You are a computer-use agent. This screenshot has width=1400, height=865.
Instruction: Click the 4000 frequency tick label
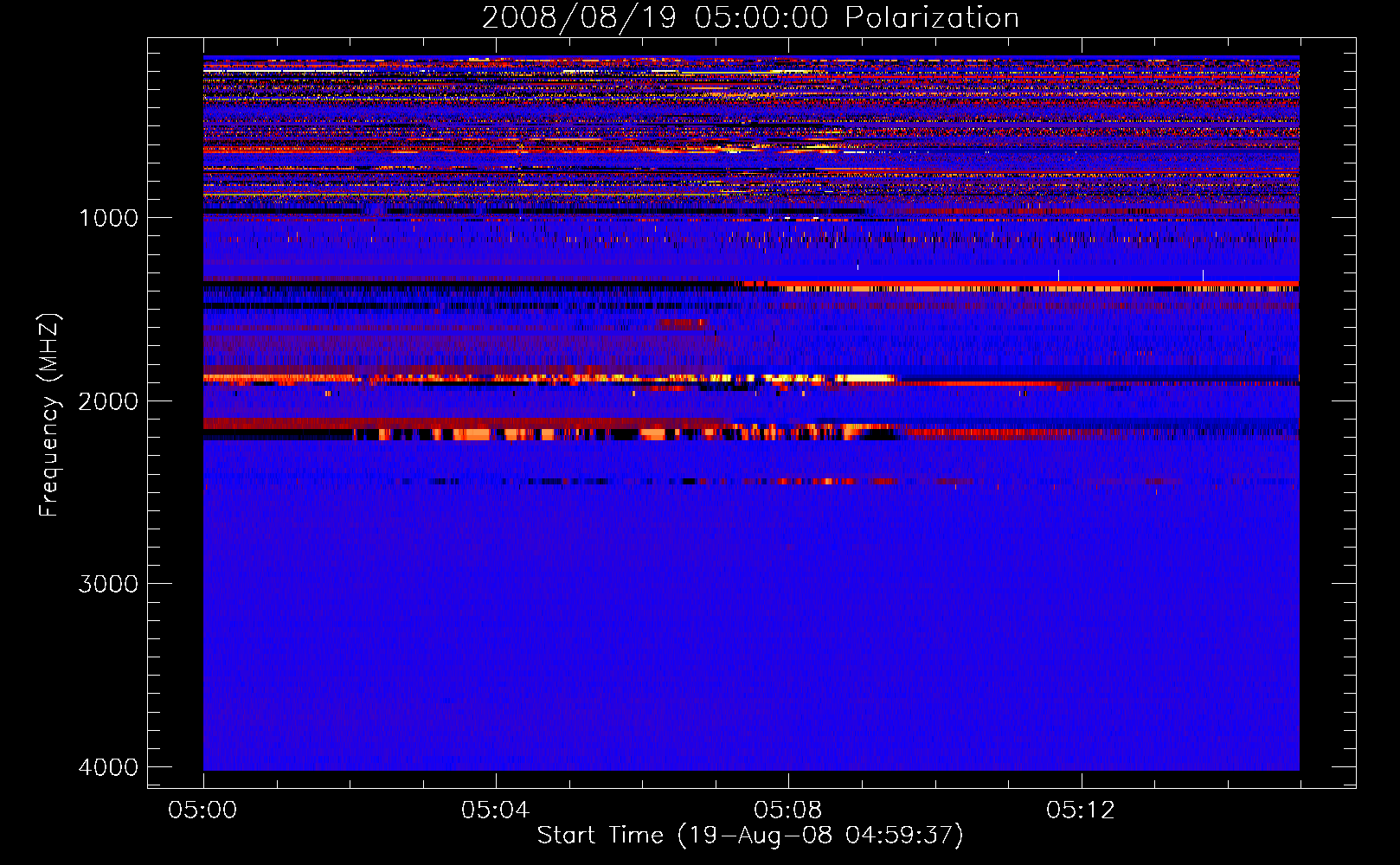[109, 767]
